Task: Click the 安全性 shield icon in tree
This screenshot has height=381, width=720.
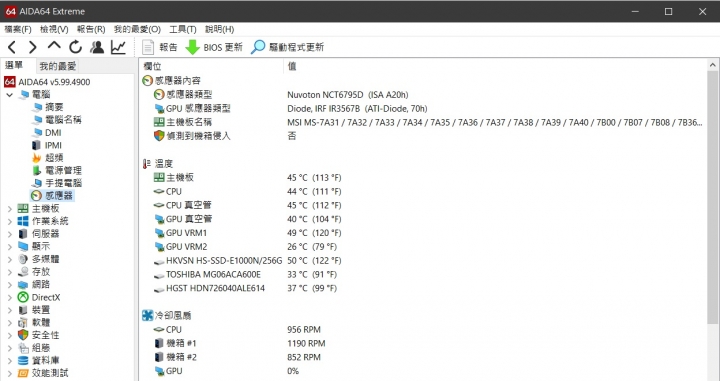Action: coord(23,335)
